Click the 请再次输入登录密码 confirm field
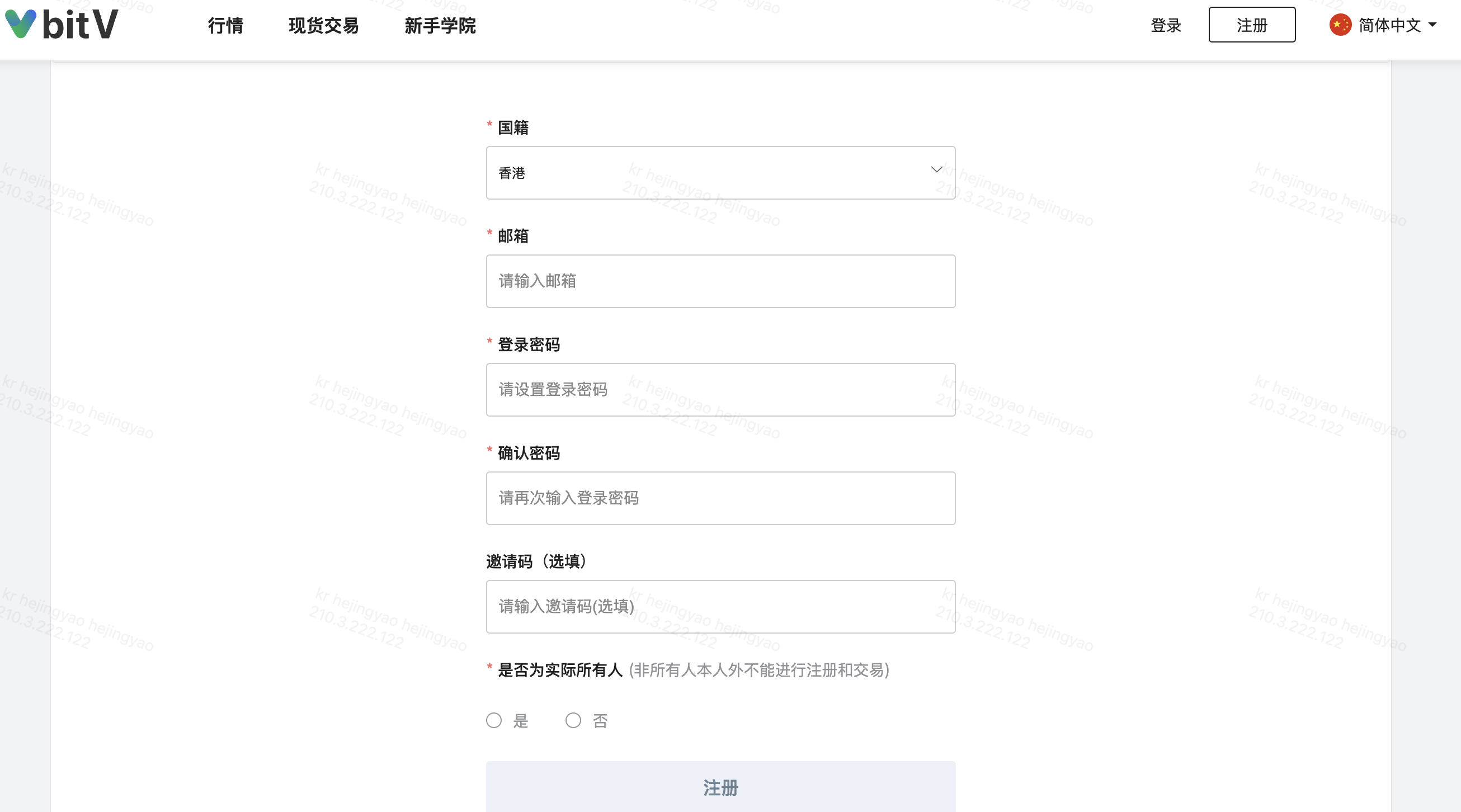This screenshot has height=812, width=1461. 720,498
